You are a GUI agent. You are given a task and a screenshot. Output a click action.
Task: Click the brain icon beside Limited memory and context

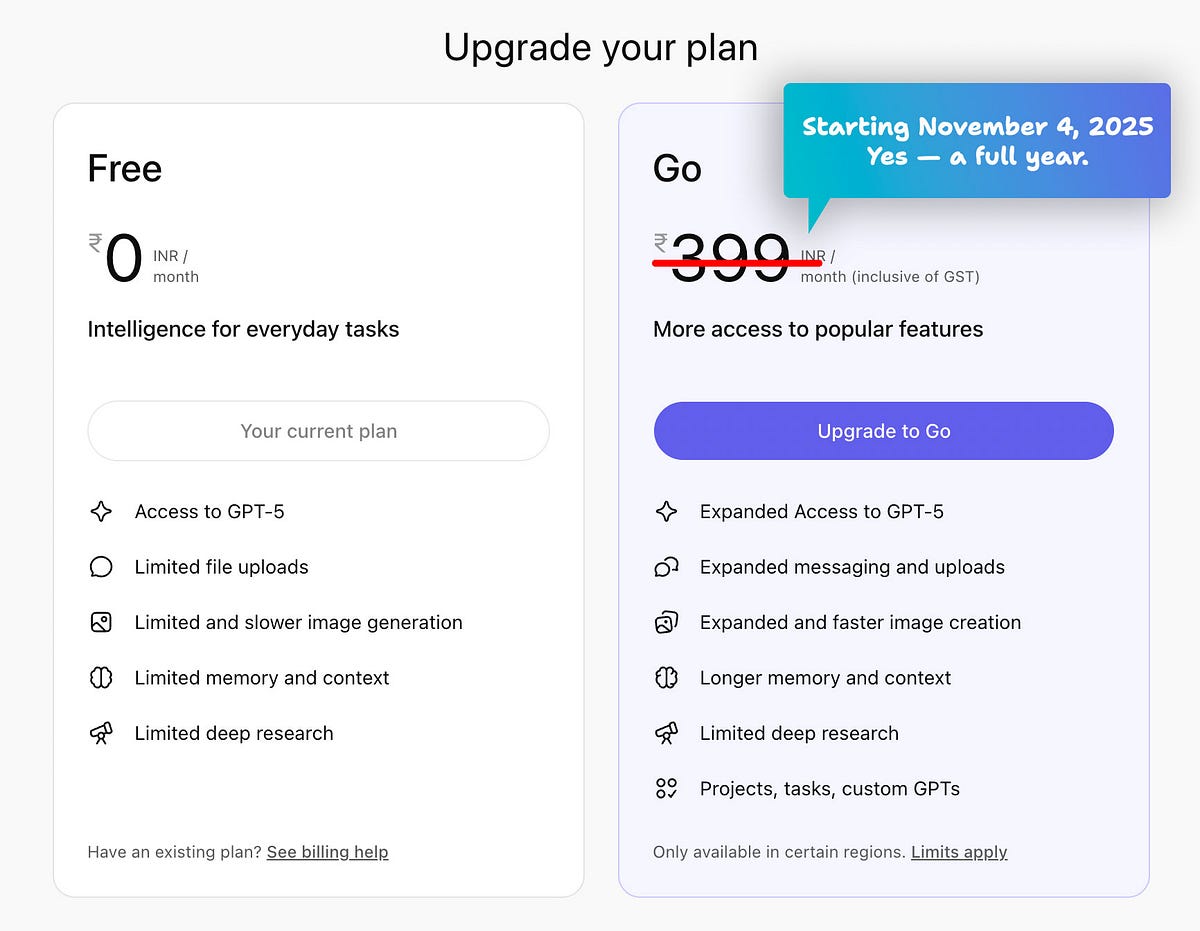(101, 678)
